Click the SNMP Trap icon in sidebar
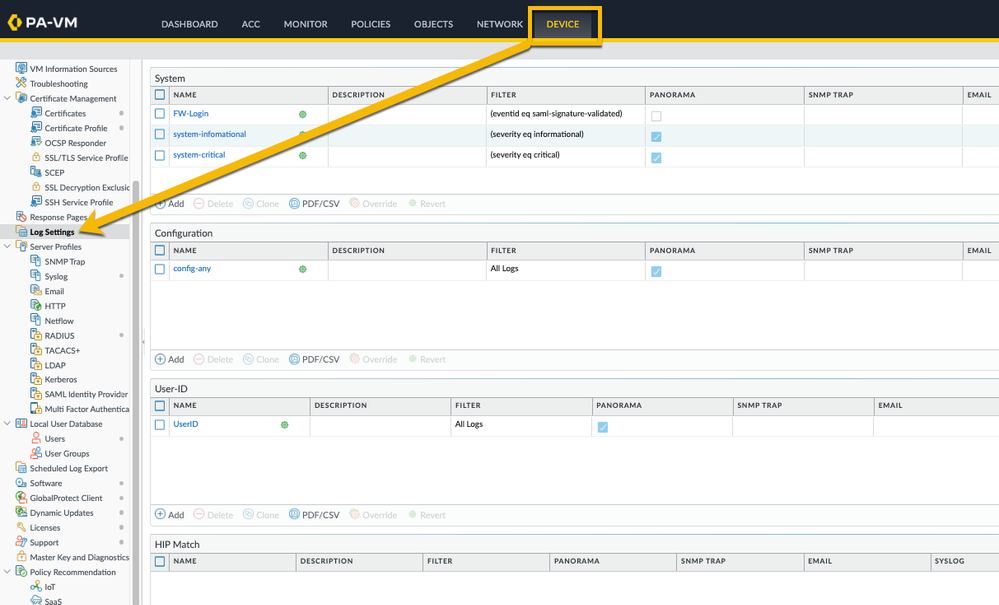Screen dimensions: 999x605 (x=36, y=261)
